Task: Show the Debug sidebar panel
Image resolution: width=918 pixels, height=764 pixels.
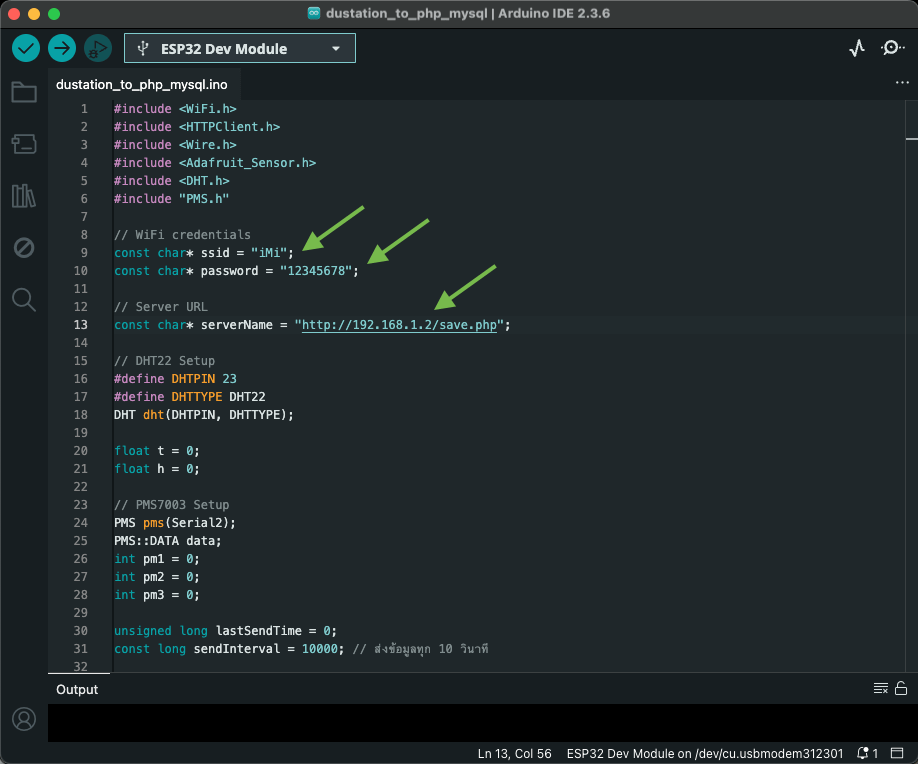Action: coord(24,247)
